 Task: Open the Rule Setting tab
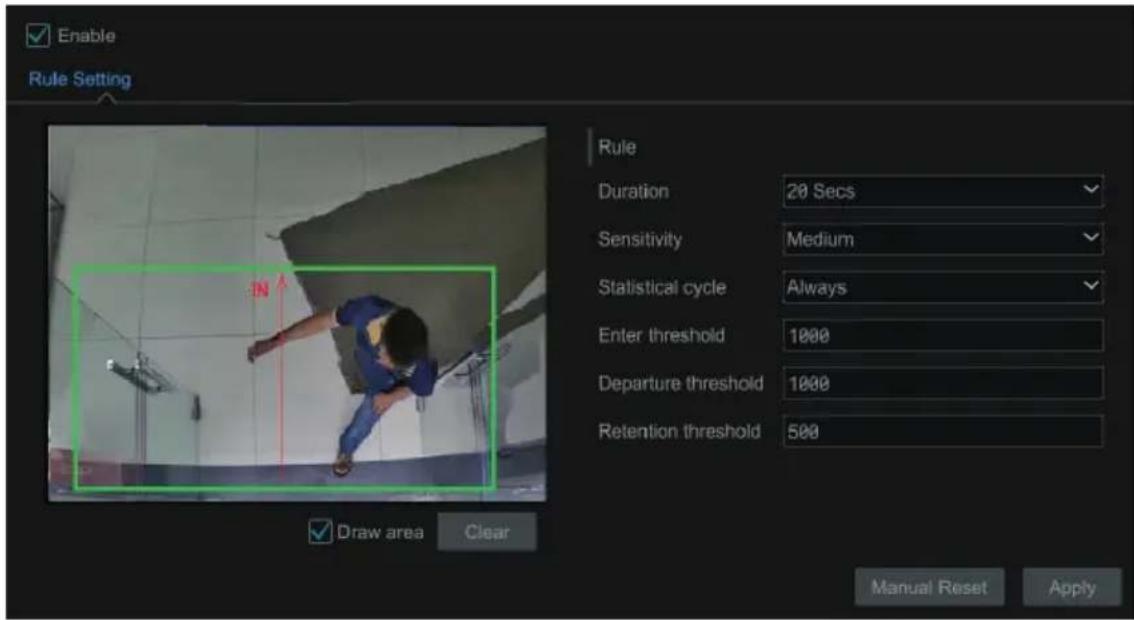(80, 79)
